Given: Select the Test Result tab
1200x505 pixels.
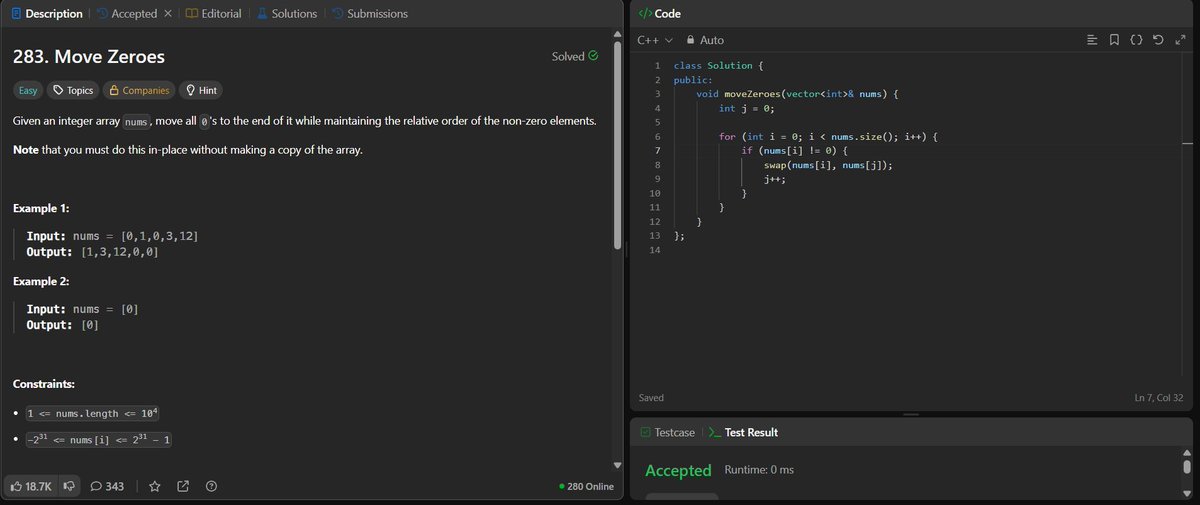Looking at the screenshot, I should [x=743, y=433].
